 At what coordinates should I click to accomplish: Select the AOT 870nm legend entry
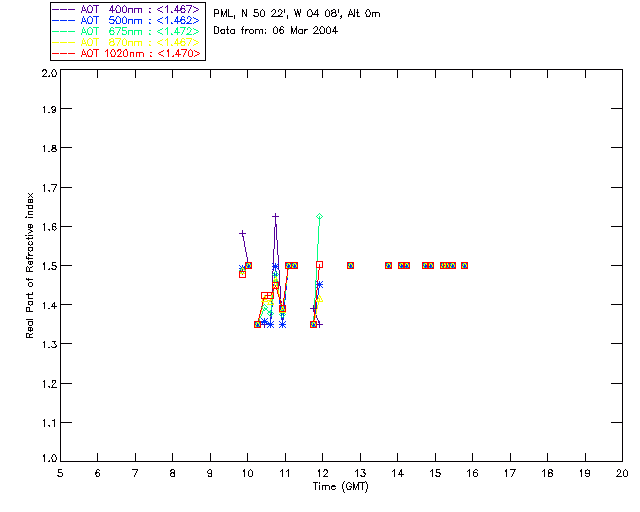click(x=126, y=42)
